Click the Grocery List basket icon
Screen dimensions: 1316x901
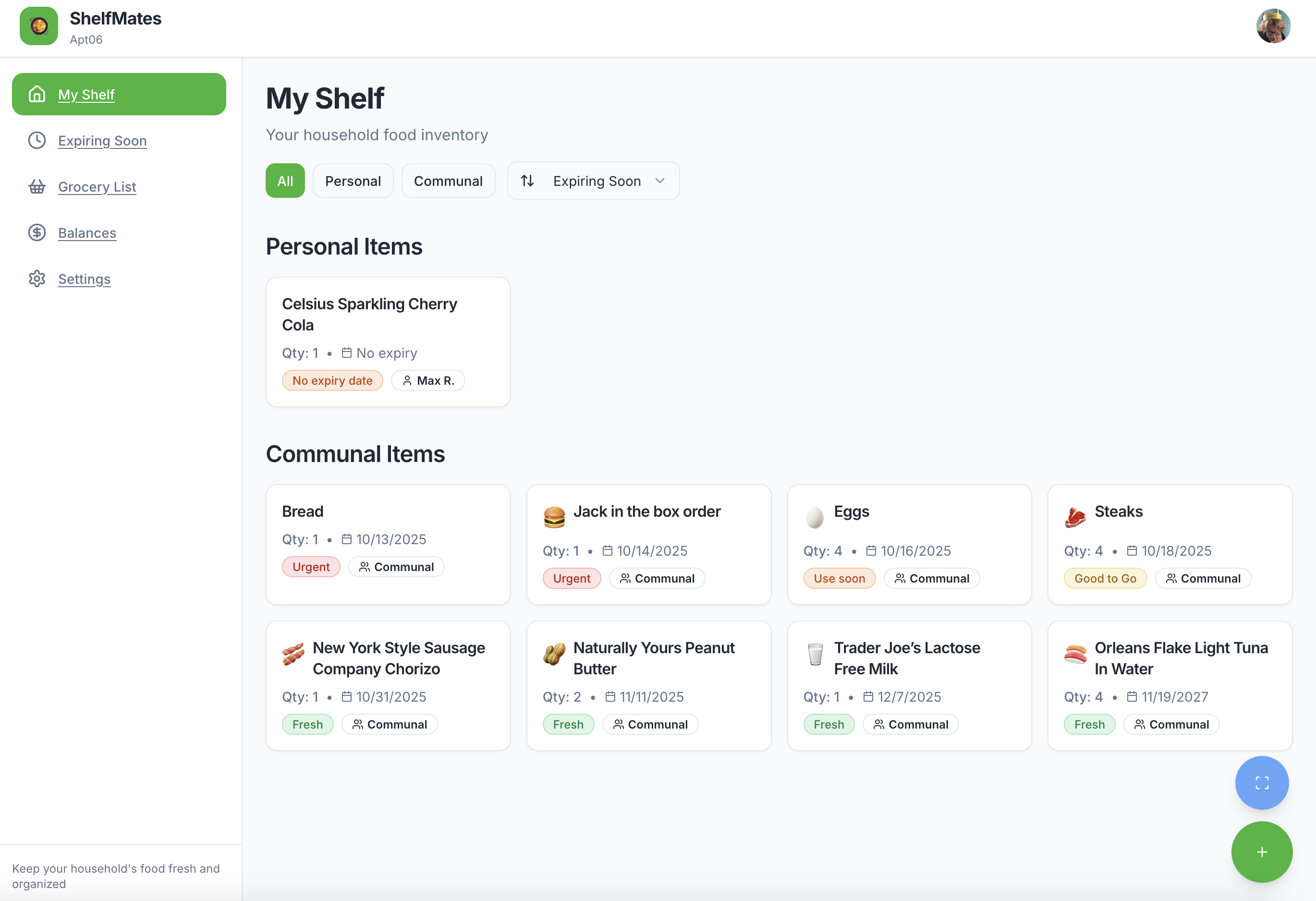point(37,186)
